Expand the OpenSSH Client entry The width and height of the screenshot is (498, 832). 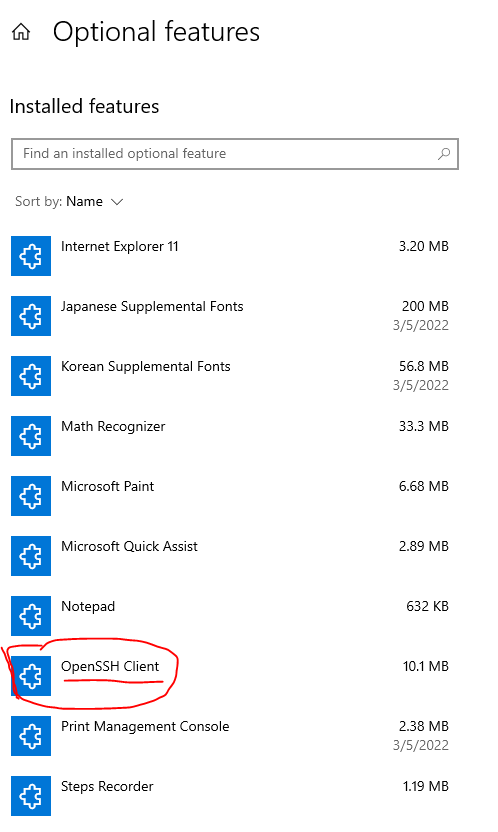(x=230, y=675)
